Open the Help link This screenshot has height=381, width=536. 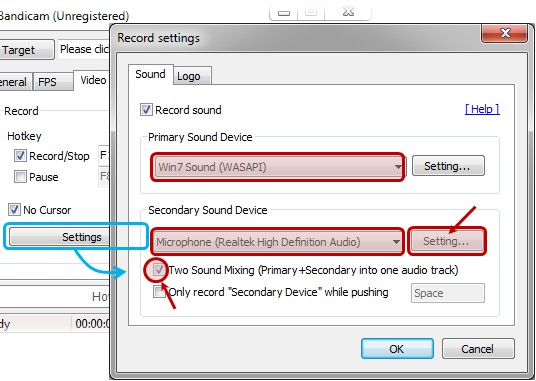[482, 109]
